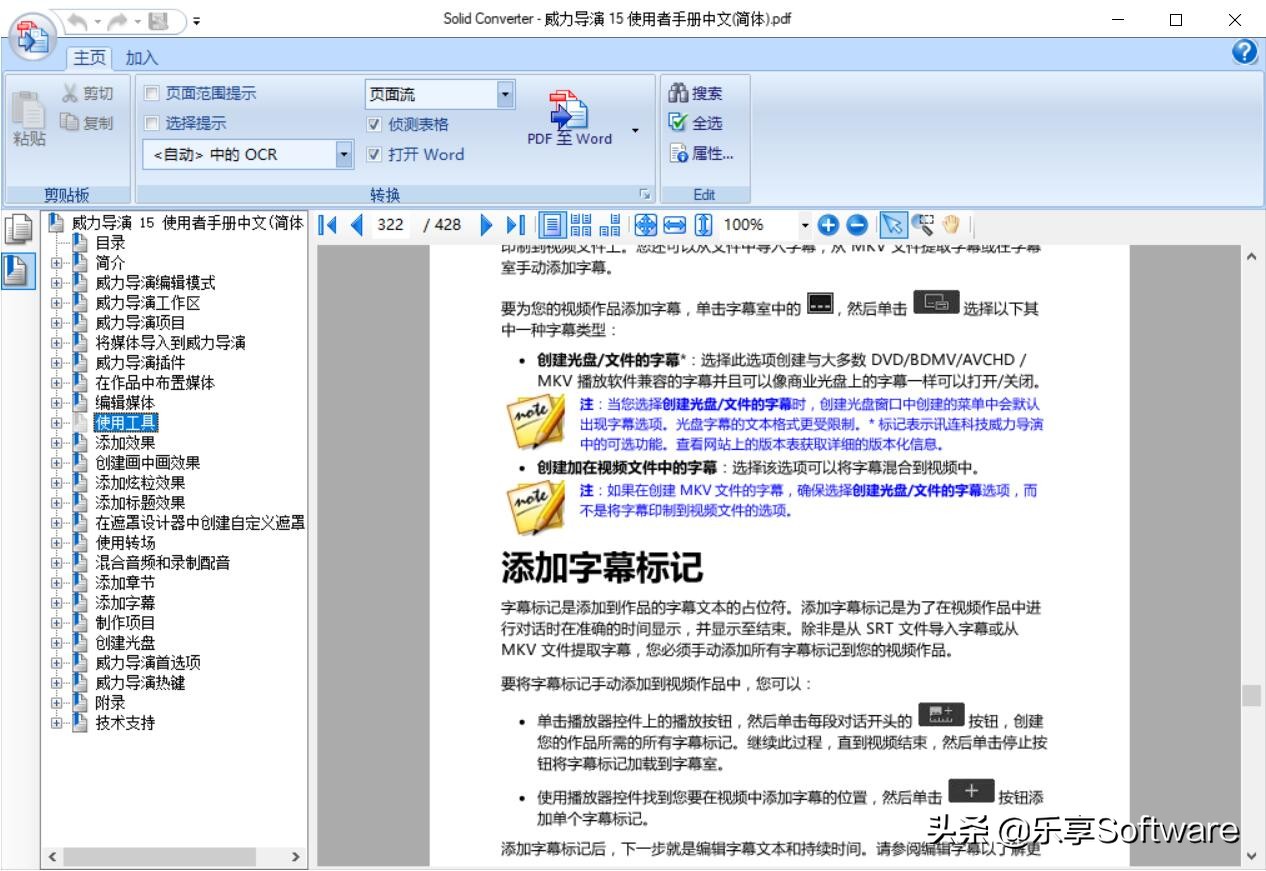
Task: Click 全选 select all
Action: (696, 123)
